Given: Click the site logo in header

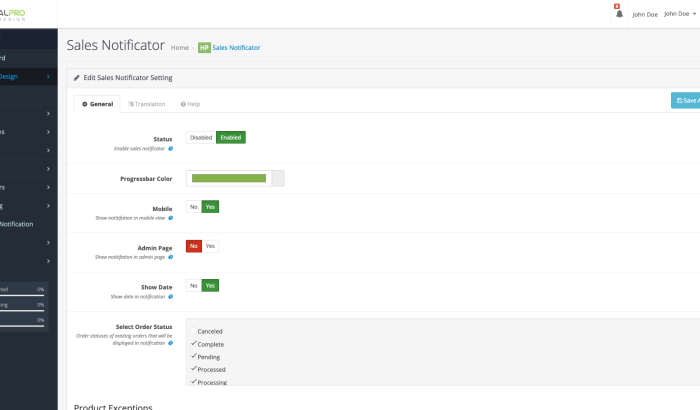Looking at the screenshot, I should tap(12, 15).
